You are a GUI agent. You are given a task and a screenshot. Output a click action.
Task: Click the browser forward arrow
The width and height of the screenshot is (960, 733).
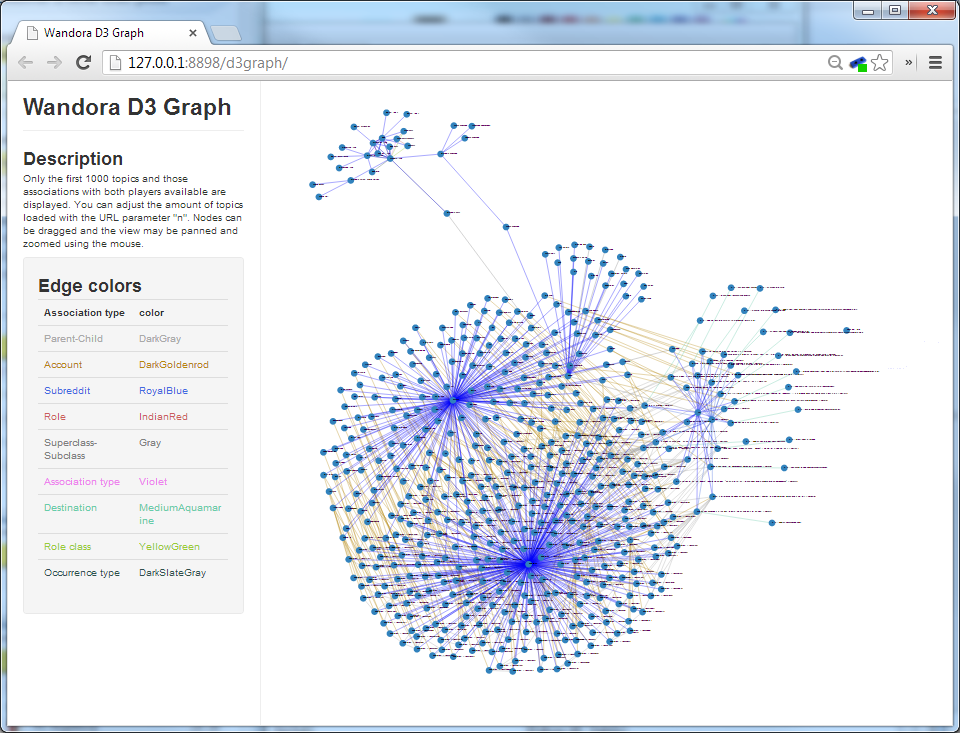tap(54, 63)
